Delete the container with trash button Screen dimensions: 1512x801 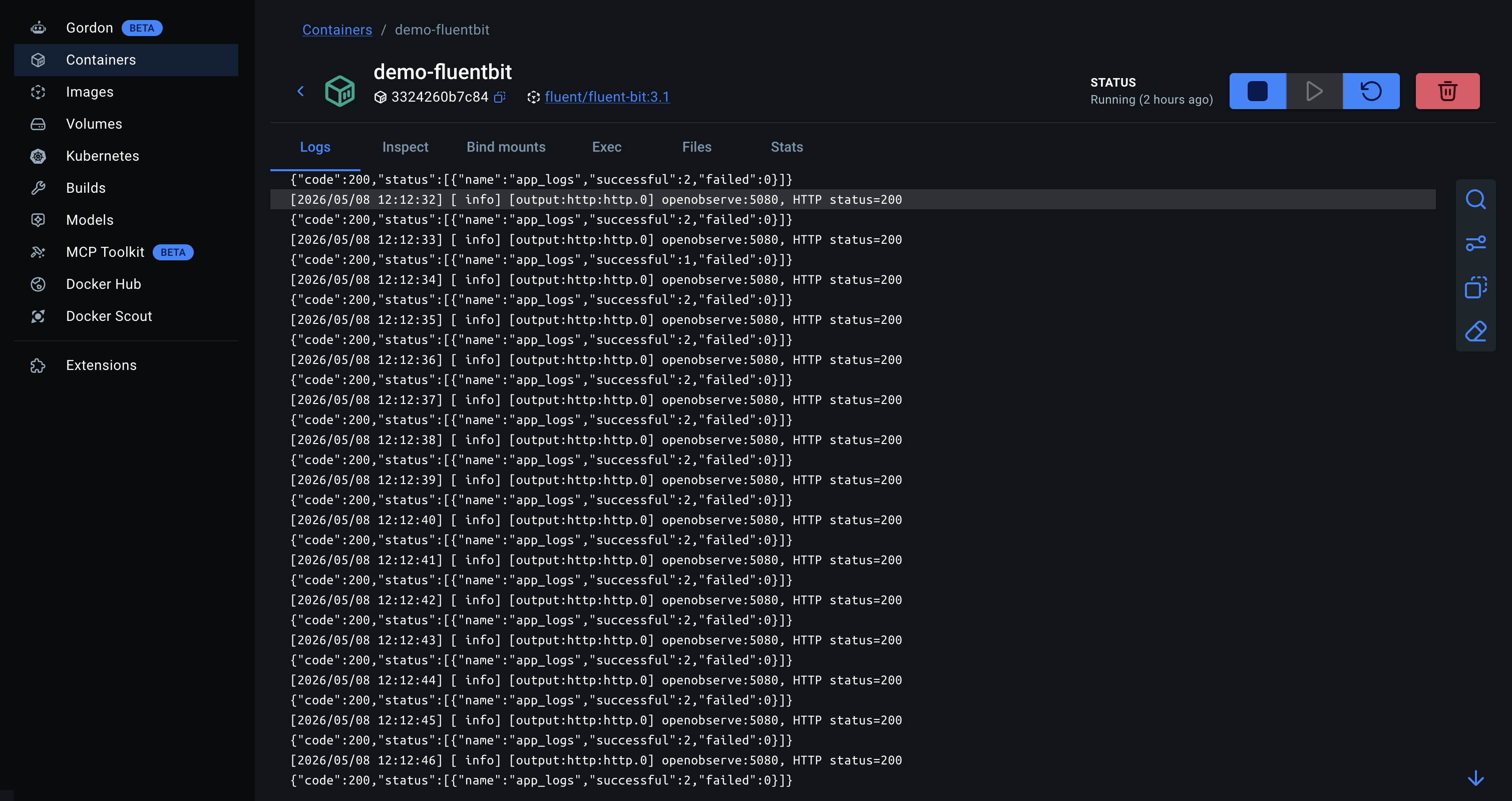[1447, 91]
